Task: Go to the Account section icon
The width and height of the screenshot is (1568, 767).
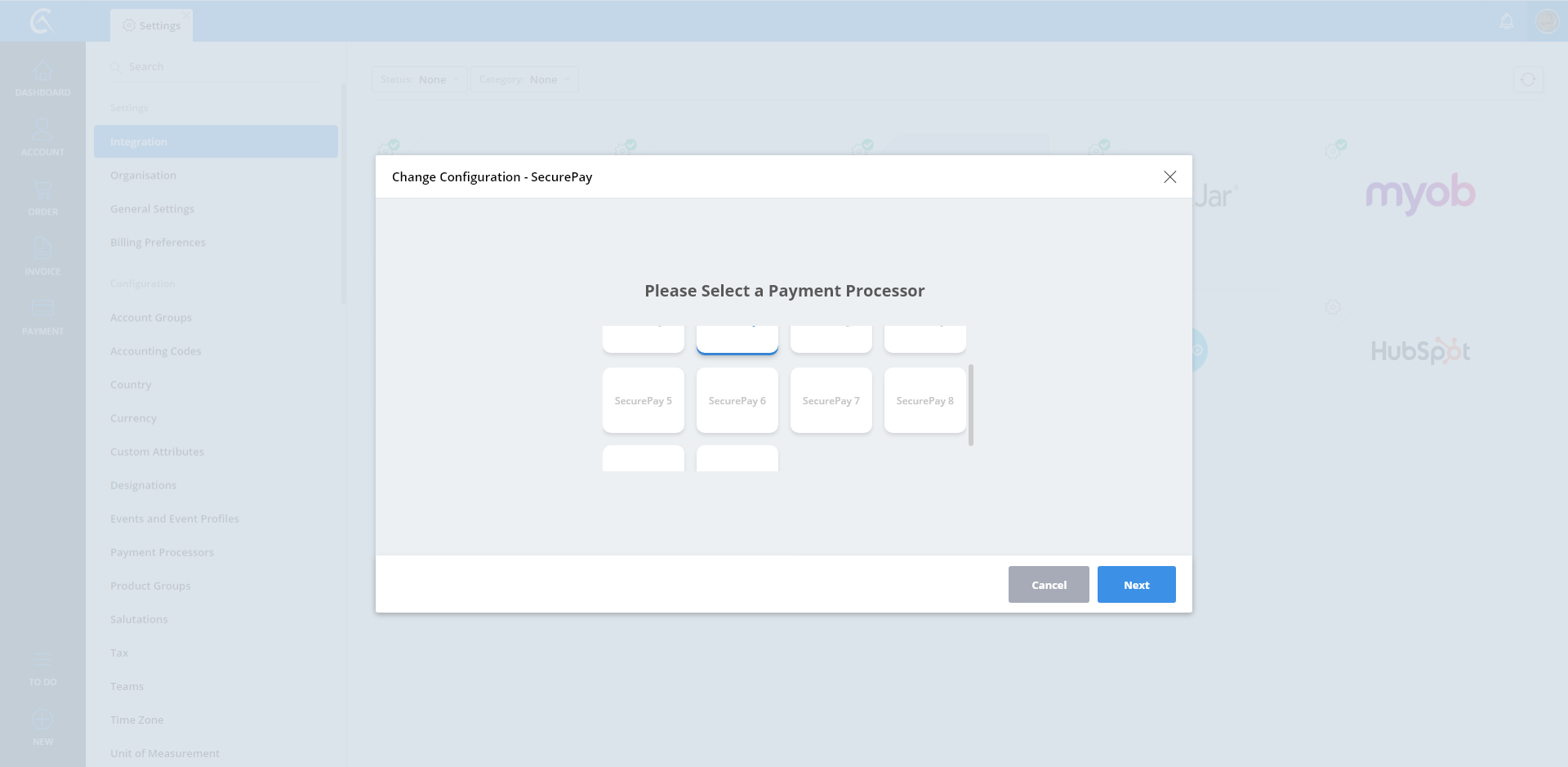Action: point(42,131)
